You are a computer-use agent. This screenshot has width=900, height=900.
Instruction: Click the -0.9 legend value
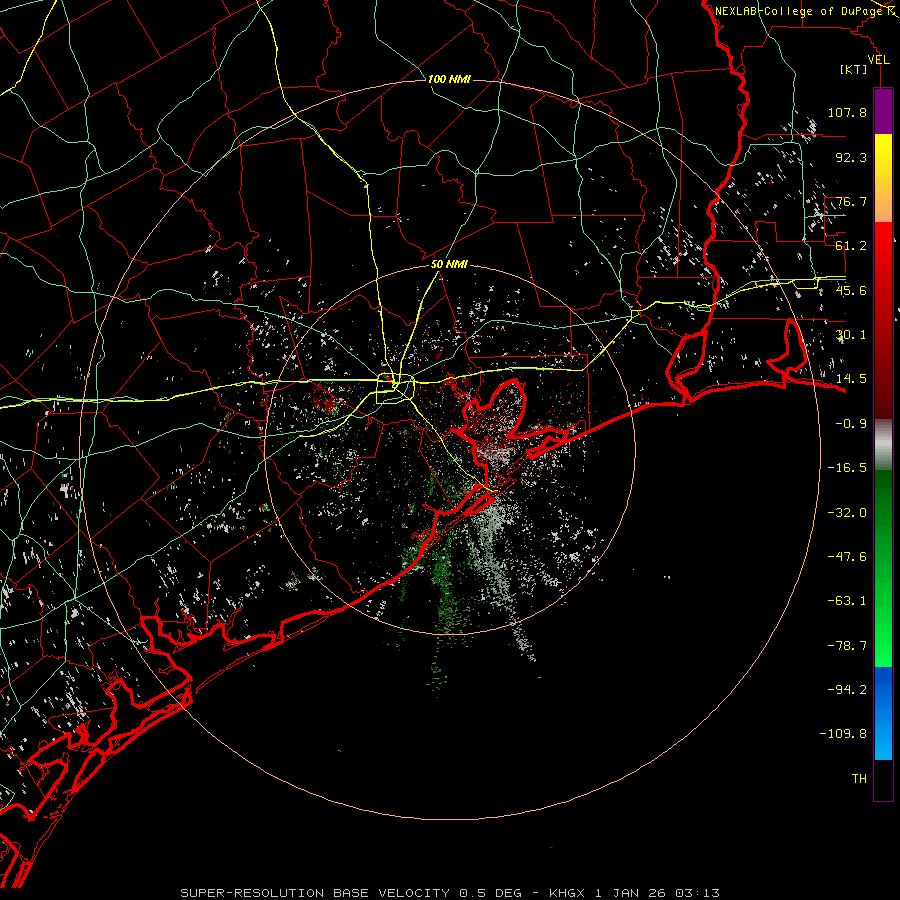851,424
